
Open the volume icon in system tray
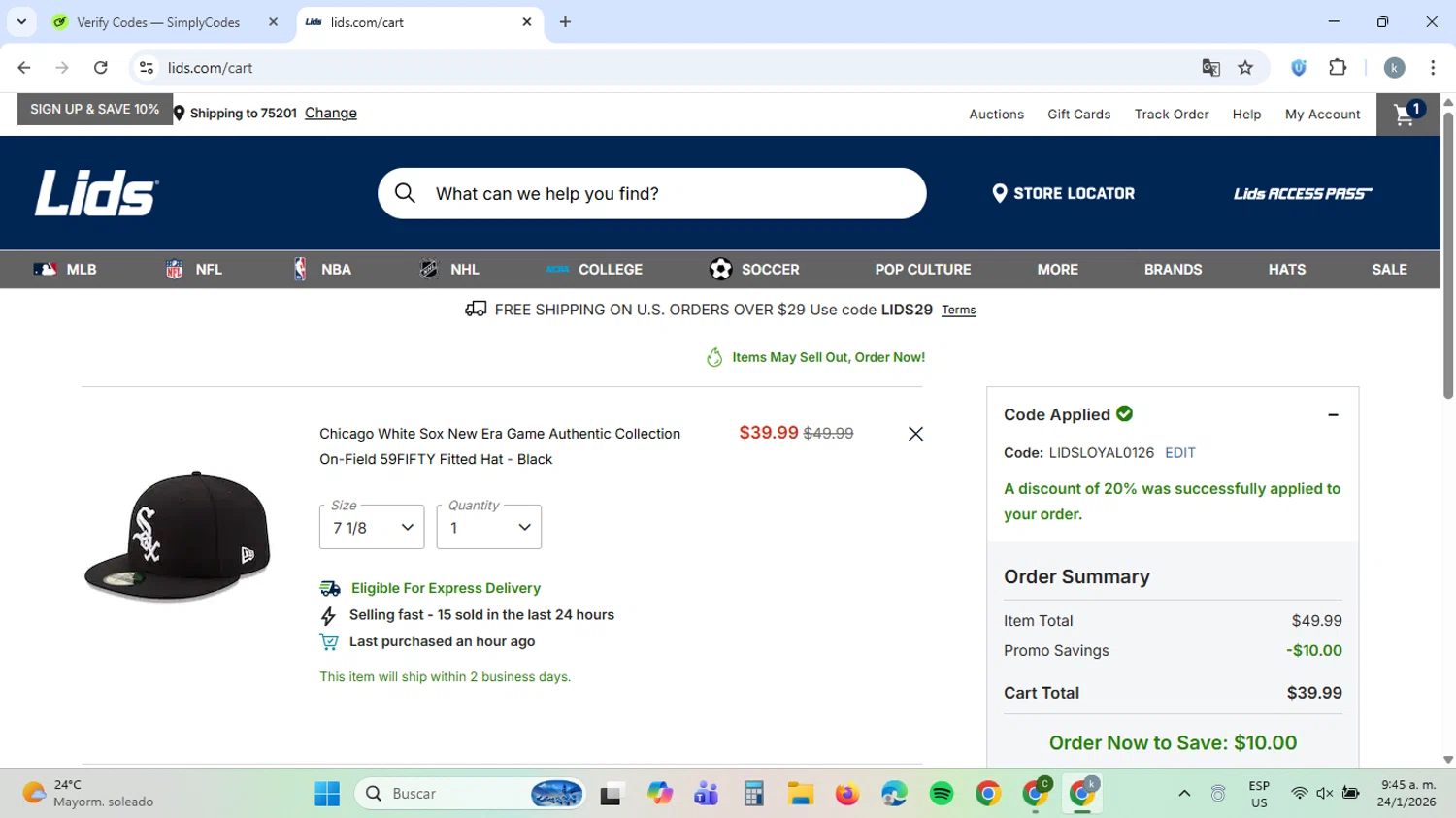(x=1325, y=794)
